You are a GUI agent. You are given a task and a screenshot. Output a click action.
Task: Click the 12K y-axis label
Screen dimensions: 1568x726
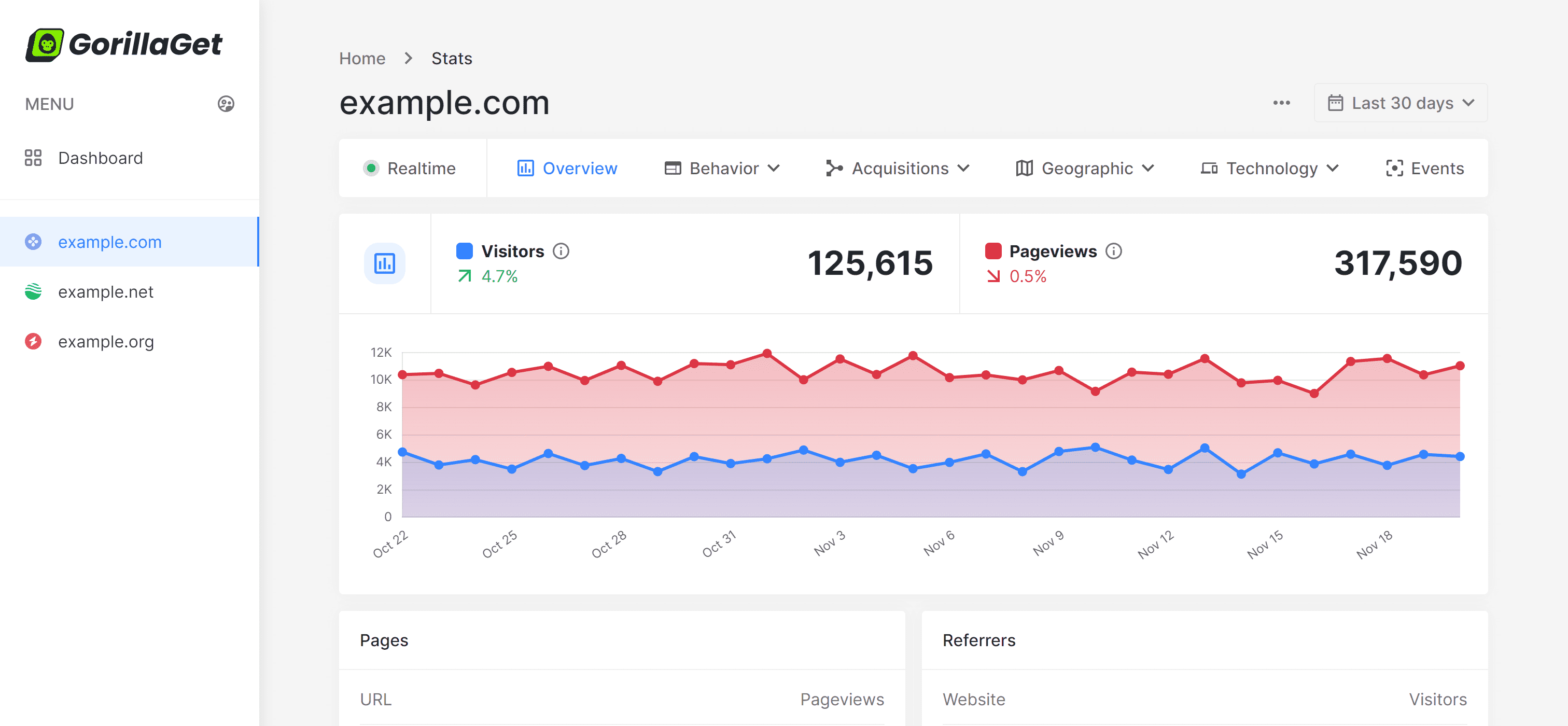point(381,352)
